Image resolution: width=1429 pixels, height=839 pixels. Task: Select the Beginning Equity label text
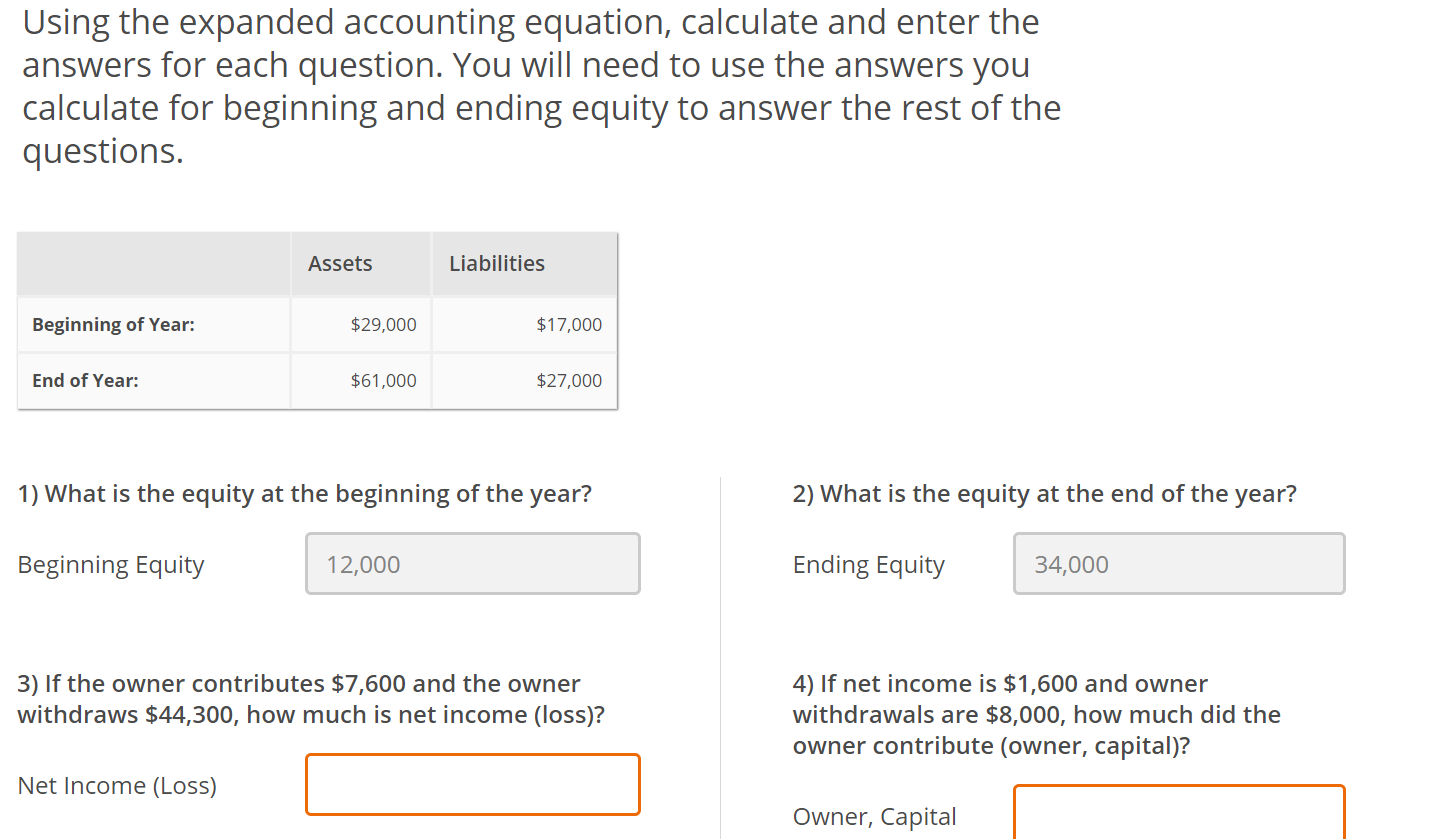110,565
